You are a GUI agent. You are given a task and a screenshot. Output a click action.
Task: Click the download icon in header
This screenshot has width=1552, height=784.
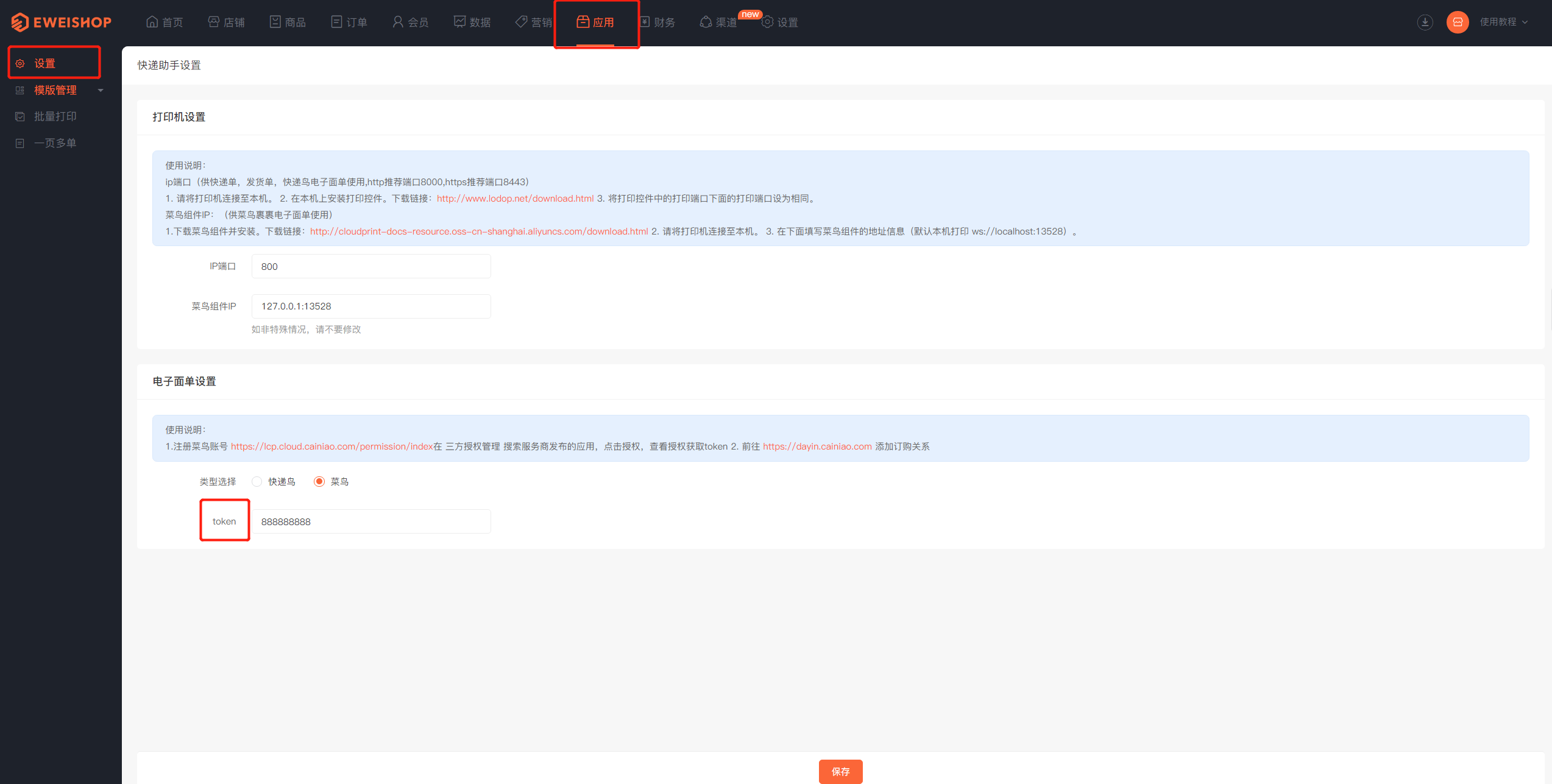[x=1425, y=22]
